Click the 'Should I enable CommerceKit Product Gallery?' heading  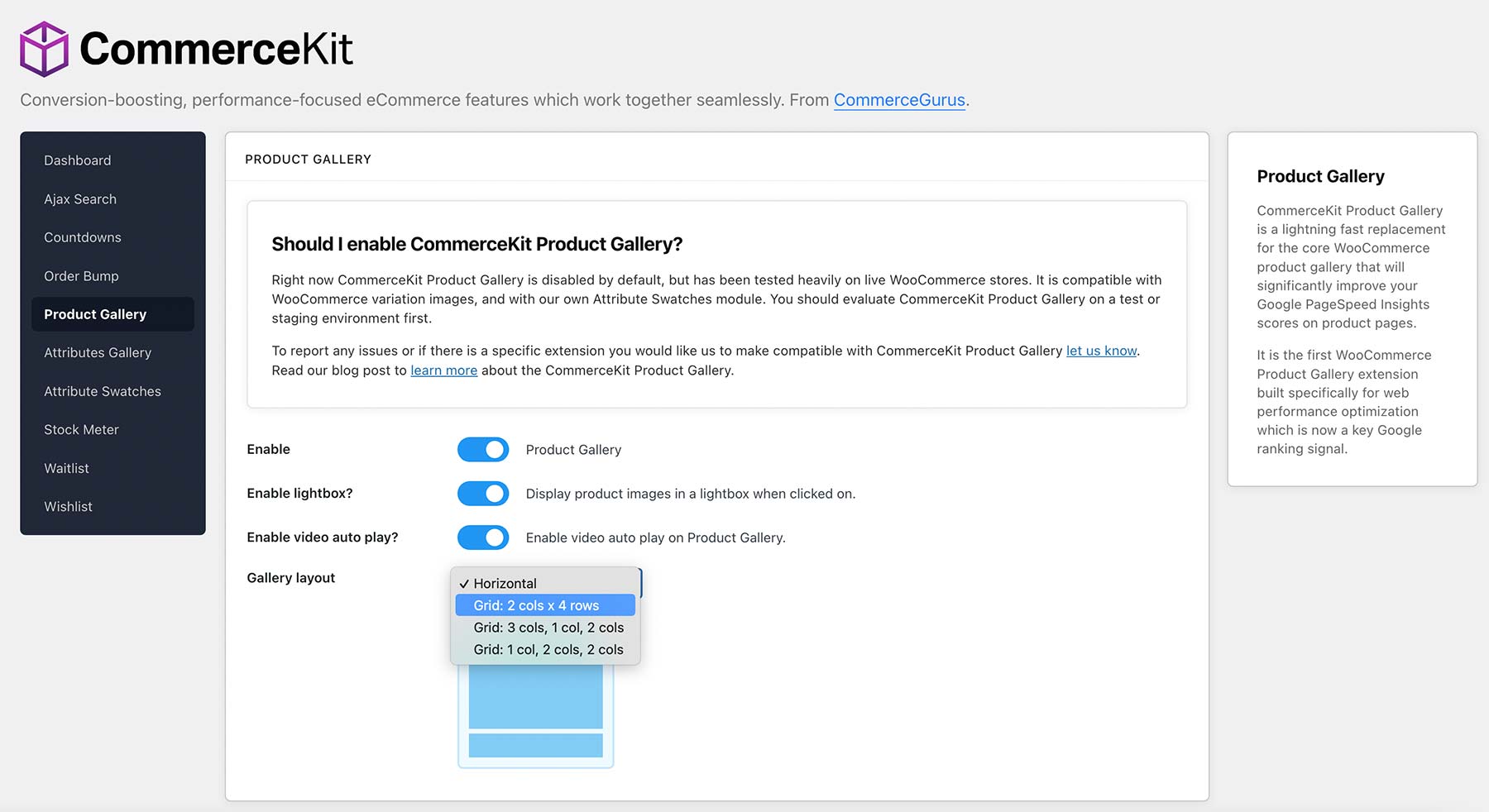(x=477, y=244)
